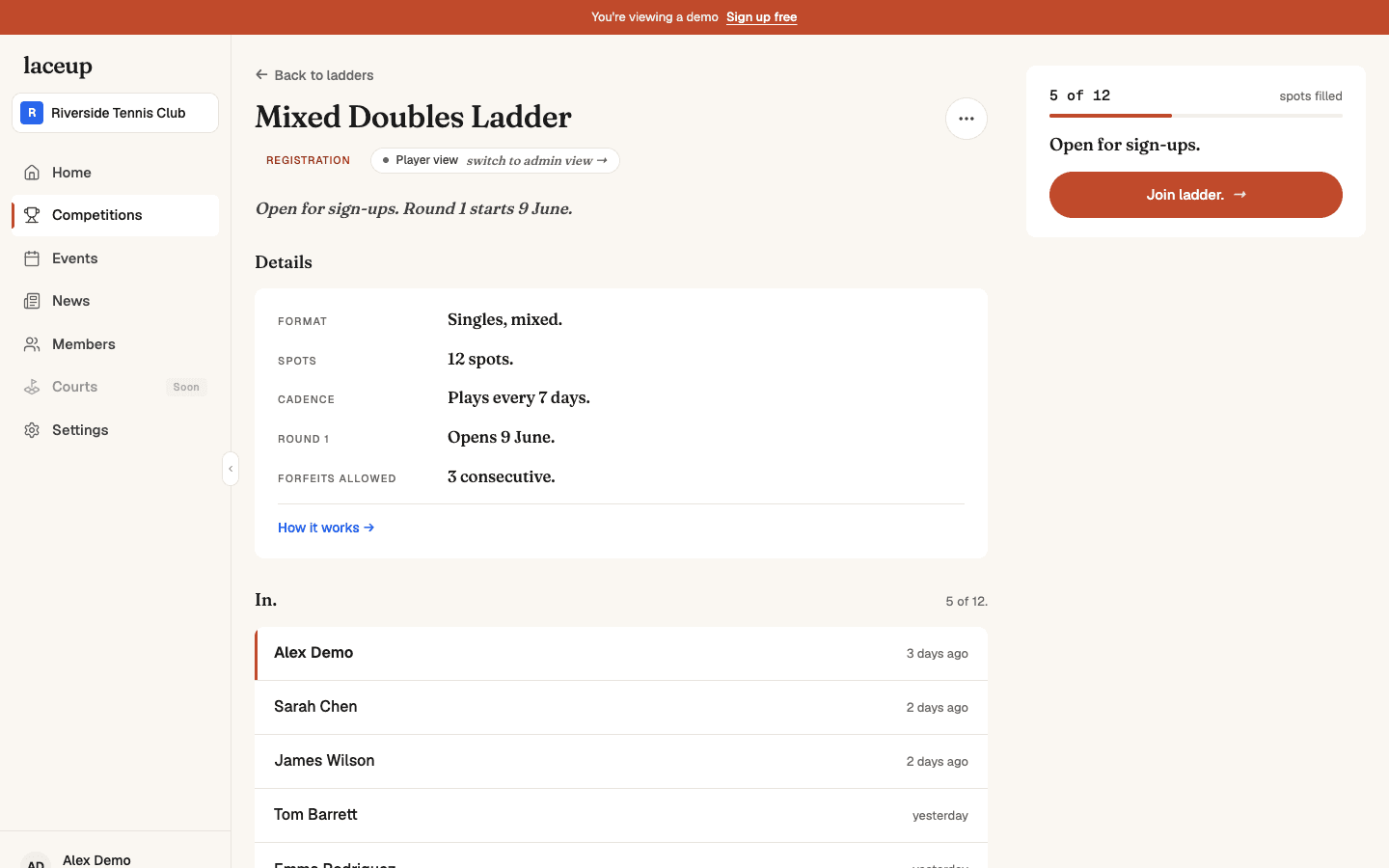
Task: Click the REGISTRATION status label
Action: coord(308,160)
